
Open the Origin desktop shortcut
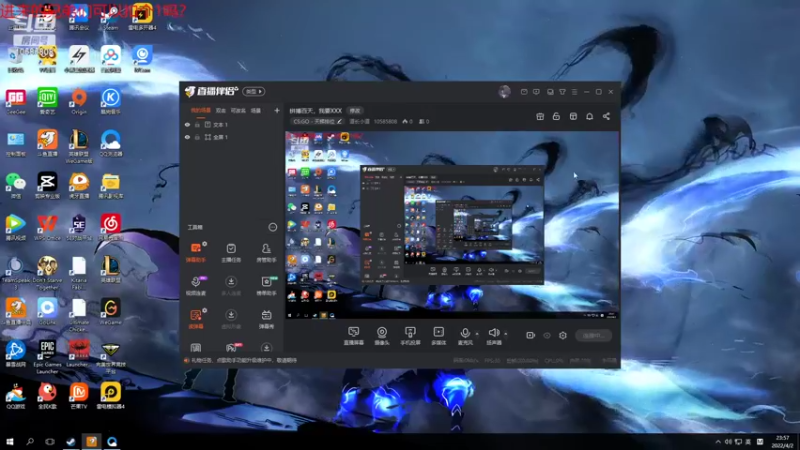click(x=79, y=102)
